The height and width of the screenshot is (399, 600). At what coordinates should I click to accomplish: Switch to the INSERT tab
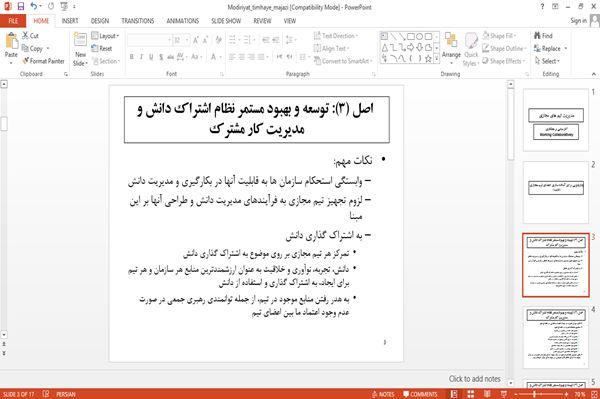tap(70, 21)
